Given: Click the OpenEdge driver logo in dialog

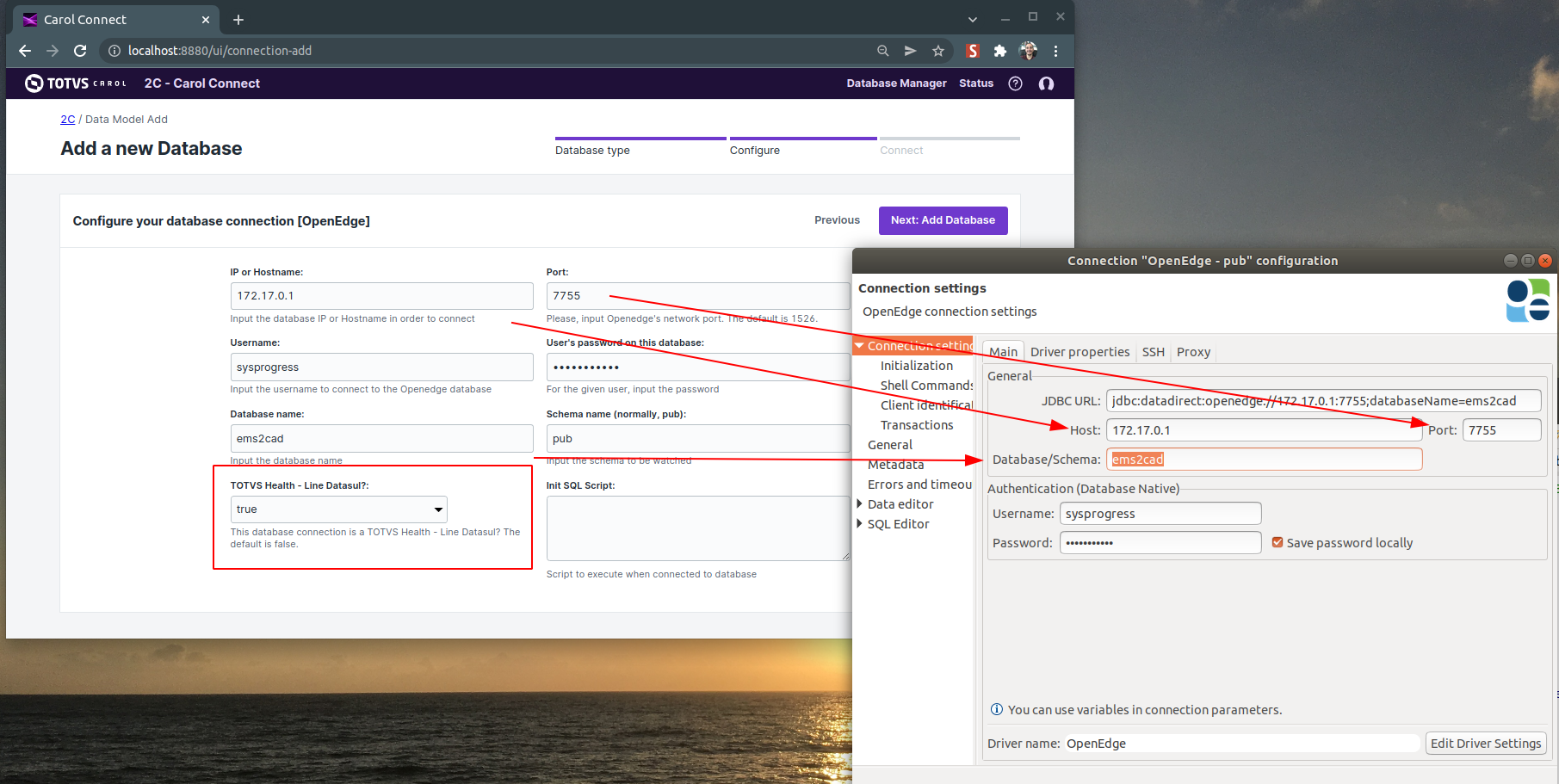Looking at the screenshot, I should click(x=1528, y=300).
